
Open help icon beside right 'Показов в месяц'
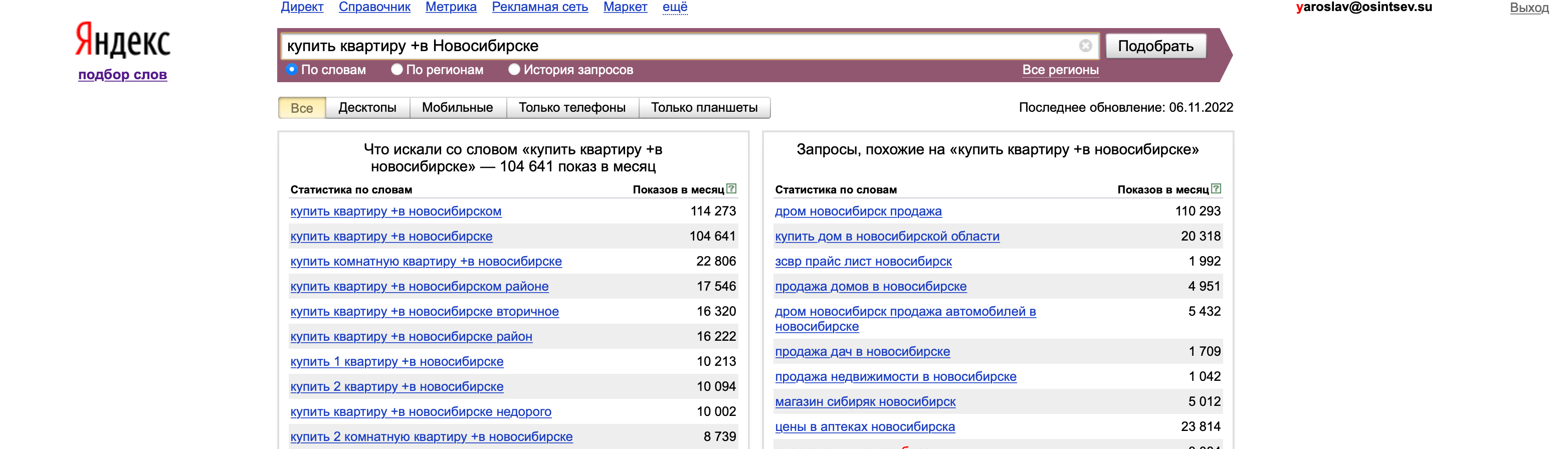coord(1216,188)
